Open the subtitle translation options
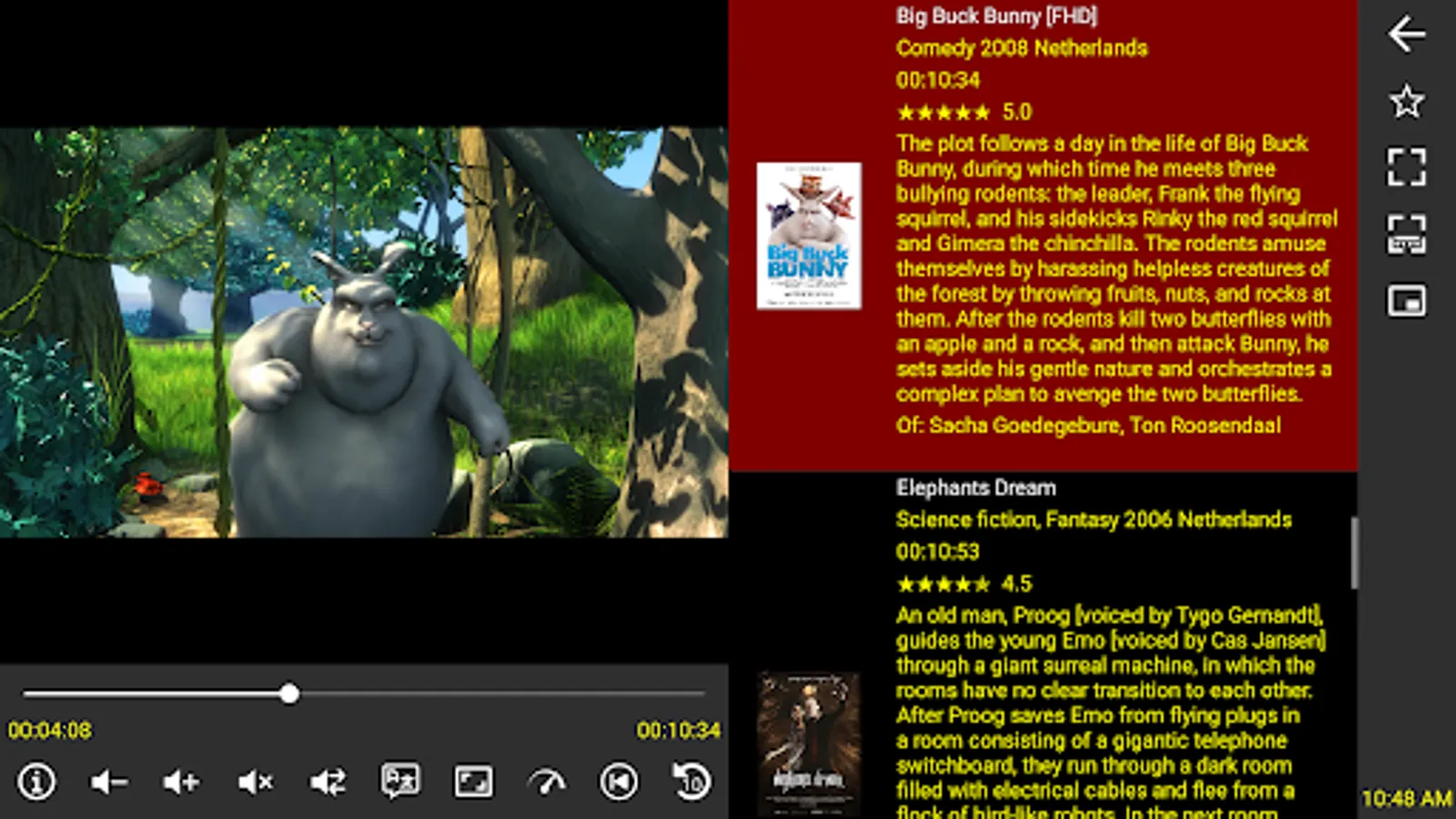1456x819 pixels. point(398,781)
